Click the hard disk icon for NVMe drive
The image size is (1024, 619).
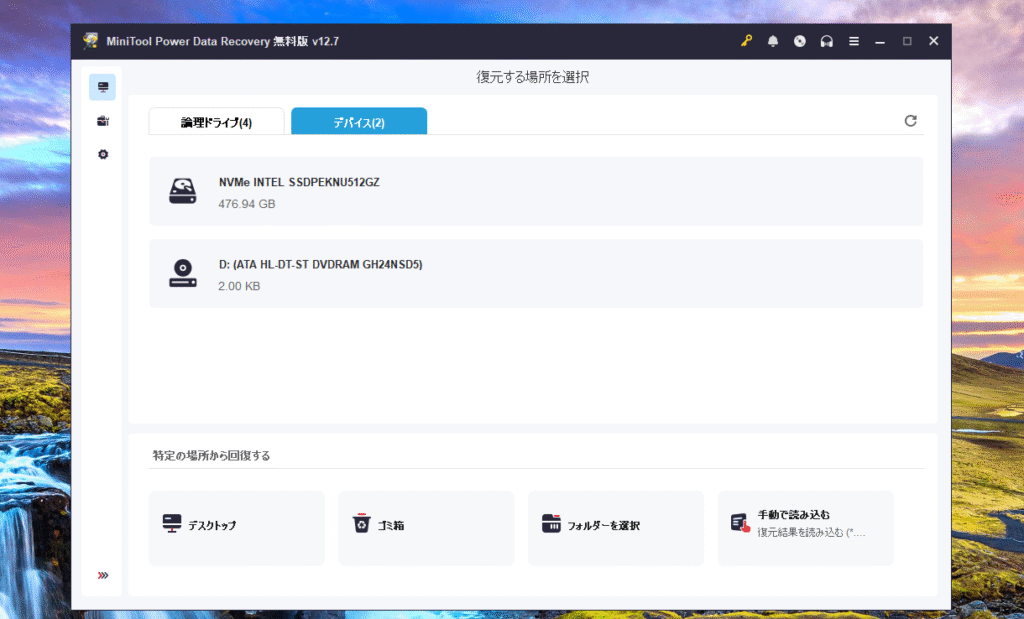point(183,192)
